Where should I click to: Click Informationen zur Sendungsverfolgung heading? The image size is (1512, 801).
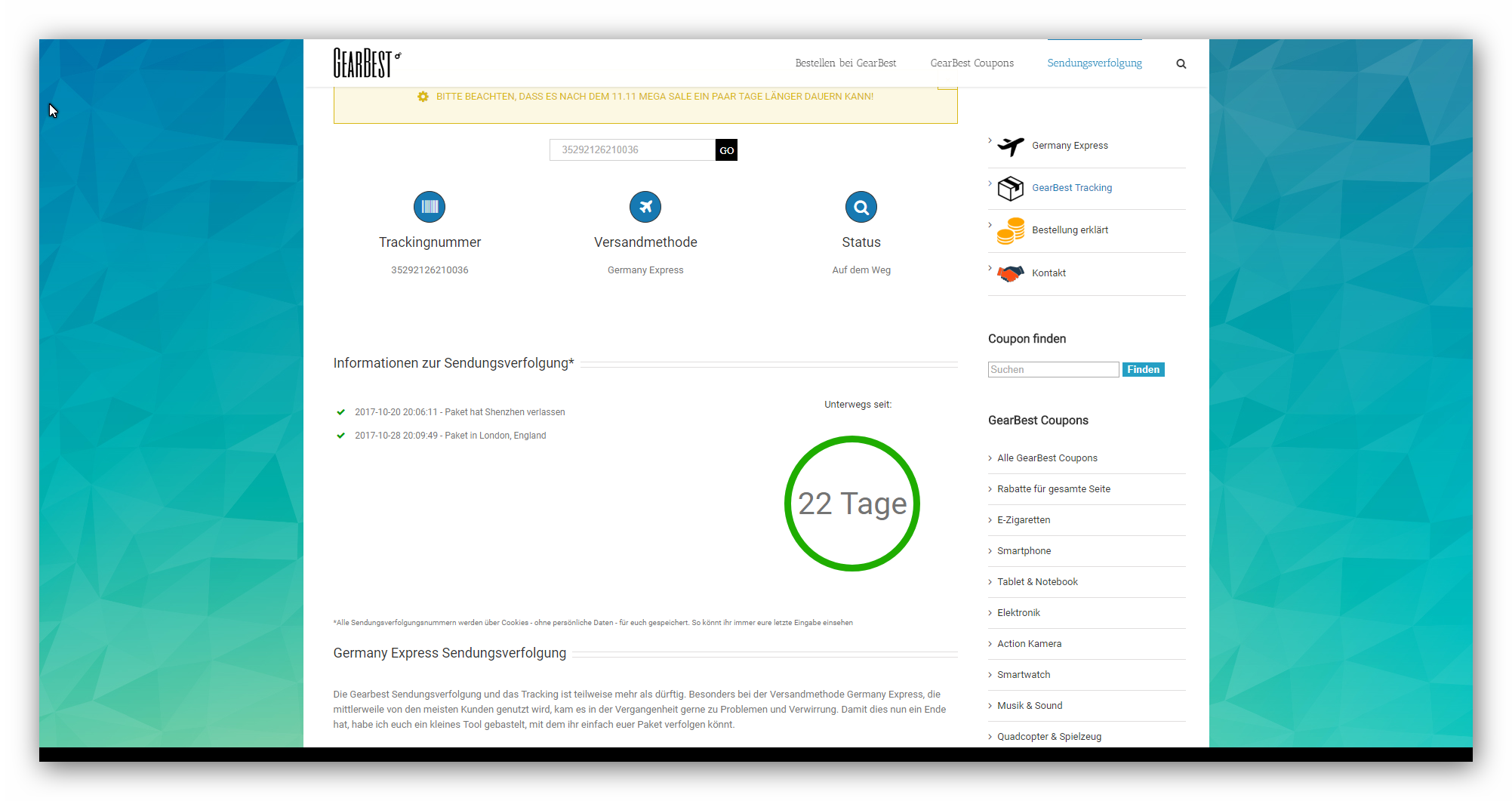tap(454, 363)
